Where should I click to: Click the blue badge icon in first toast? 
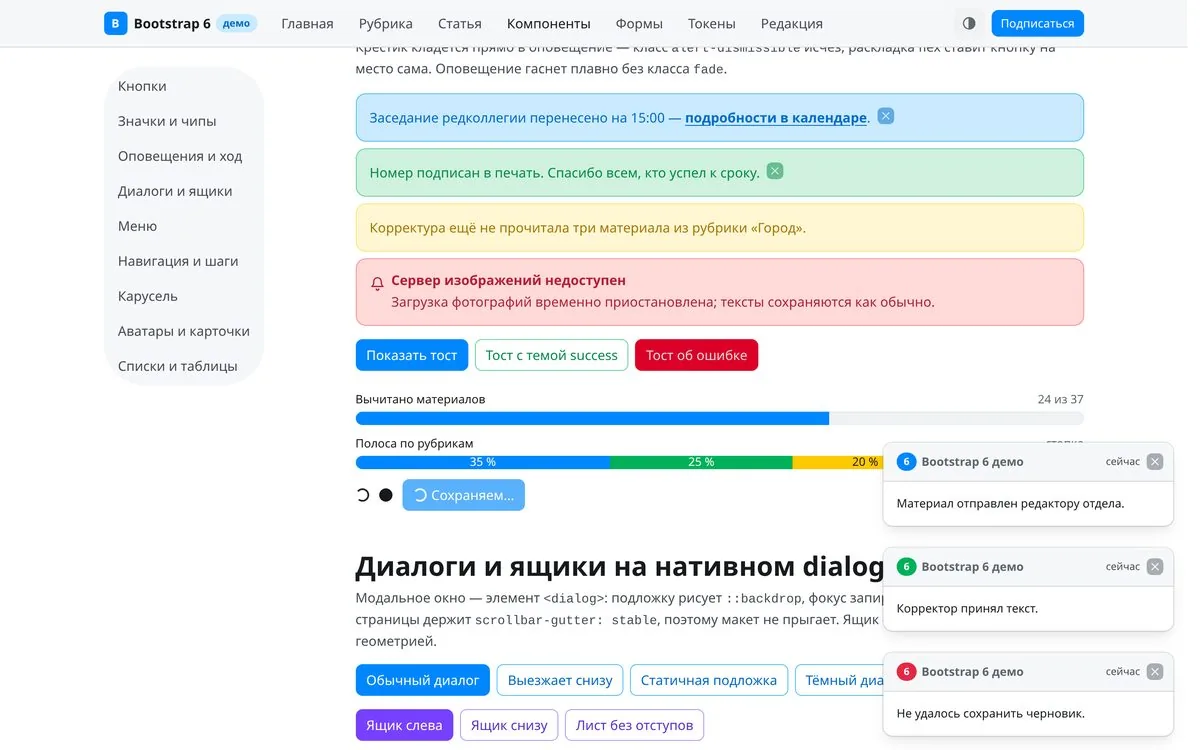point(906,462)
